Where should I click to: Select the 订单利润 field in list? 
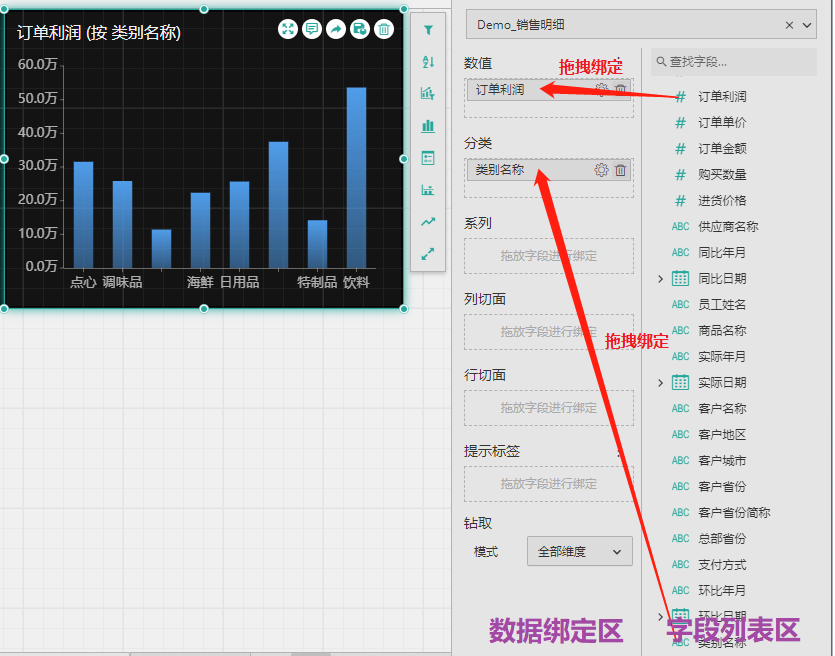coord(722,96)
